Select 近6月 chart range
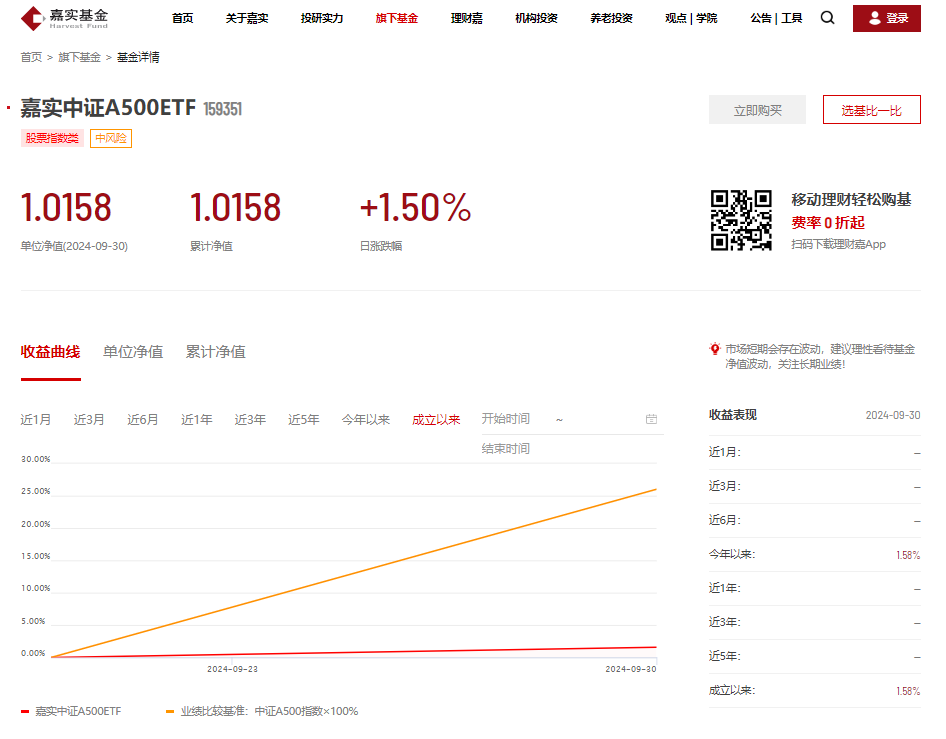 143,419
